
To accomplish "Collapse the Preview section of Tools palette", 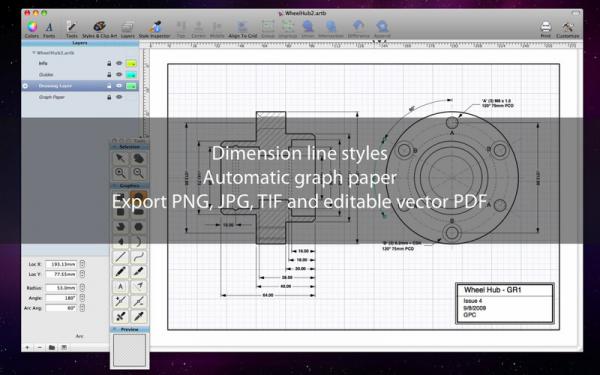I will tap(113, 329).
